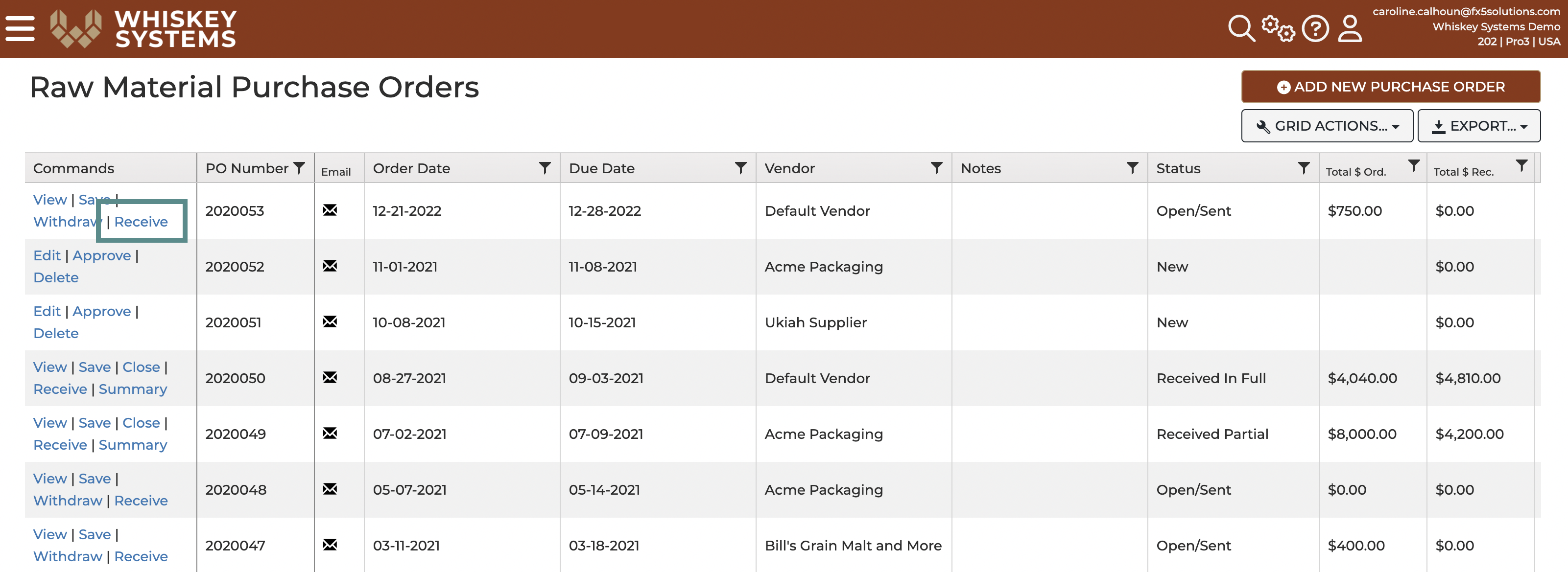The width and height of the screenshot is (1568, 572).
Task: Filter the PO Number column
Action: (x=300, y=168)
